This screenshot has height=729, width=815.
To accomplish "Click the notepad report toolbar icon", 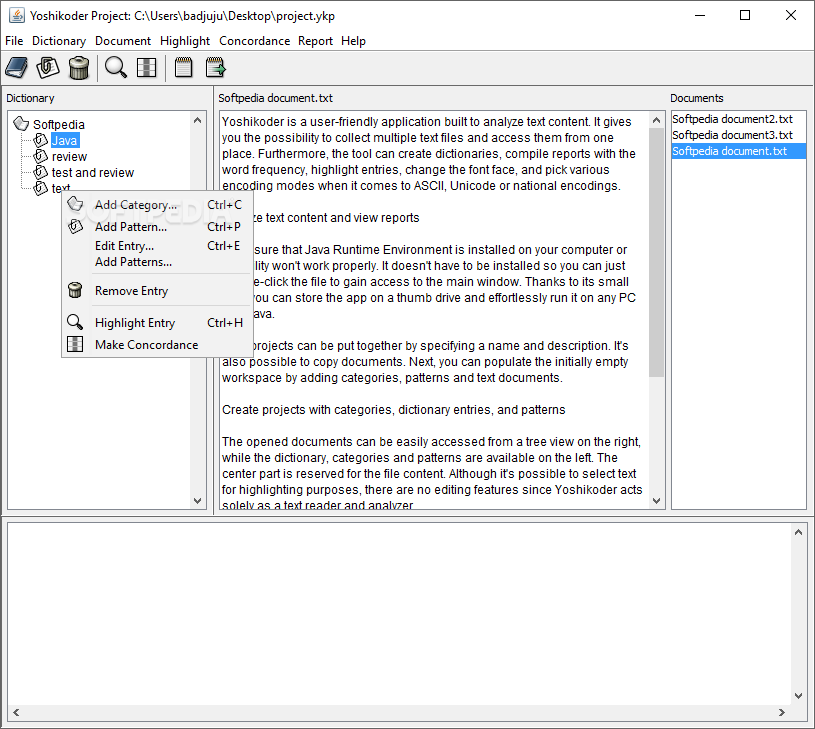I will click(183, 68).
